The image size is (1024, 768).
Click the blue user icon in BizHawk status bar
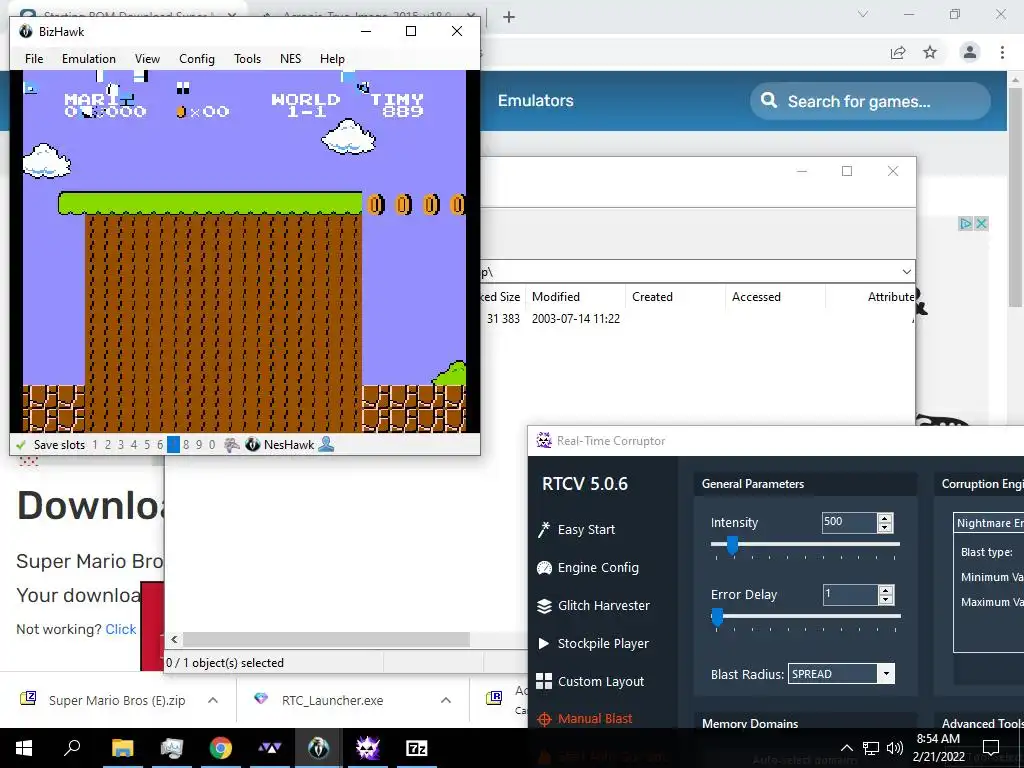(327, 445)
